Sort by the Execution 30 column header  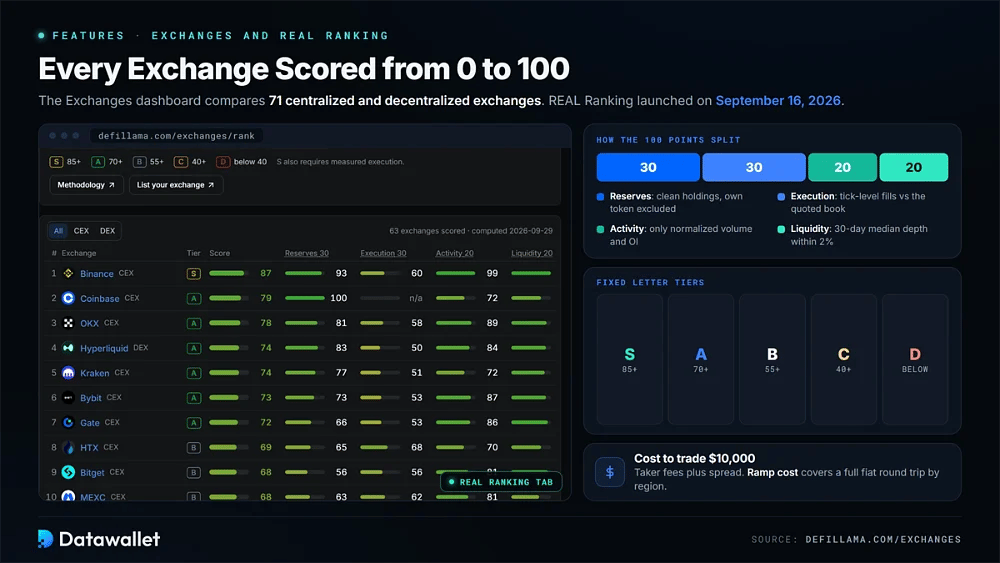coord(383,253)
